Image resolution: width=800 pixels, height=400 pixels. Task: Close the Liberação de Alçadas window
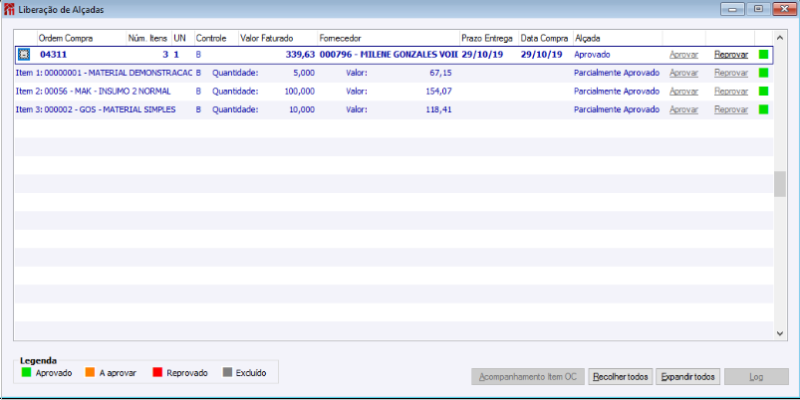click(785, 9)
